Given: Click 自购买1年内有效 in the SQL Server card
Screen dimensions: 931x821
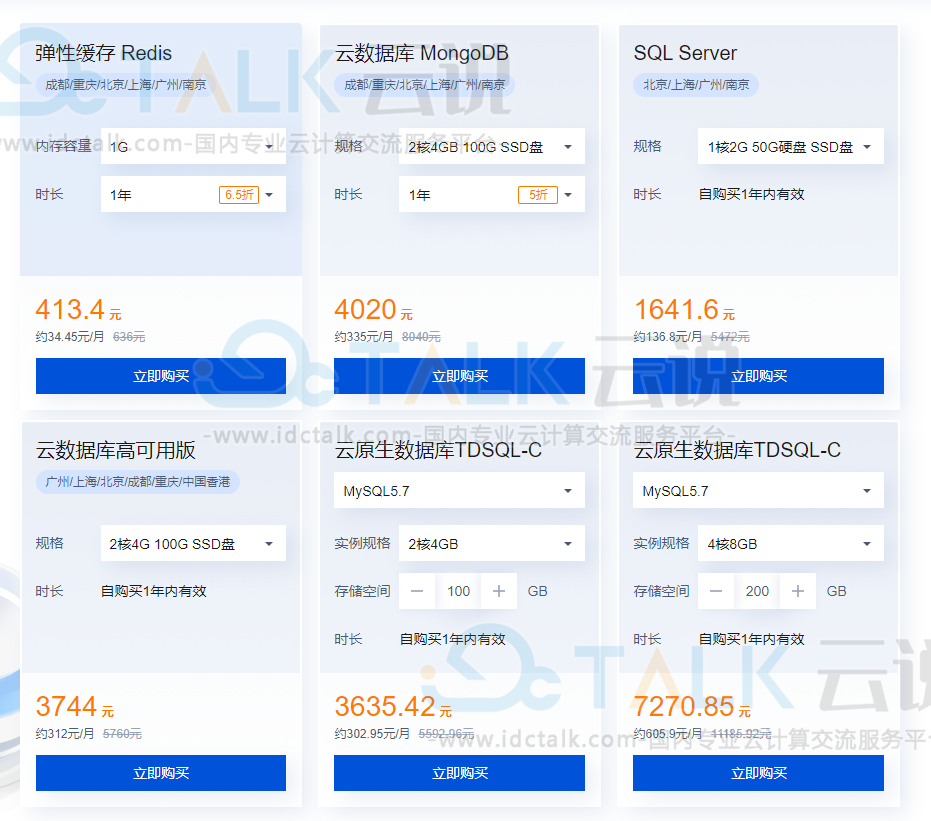Looking at the screenshot, I should 751,195.
